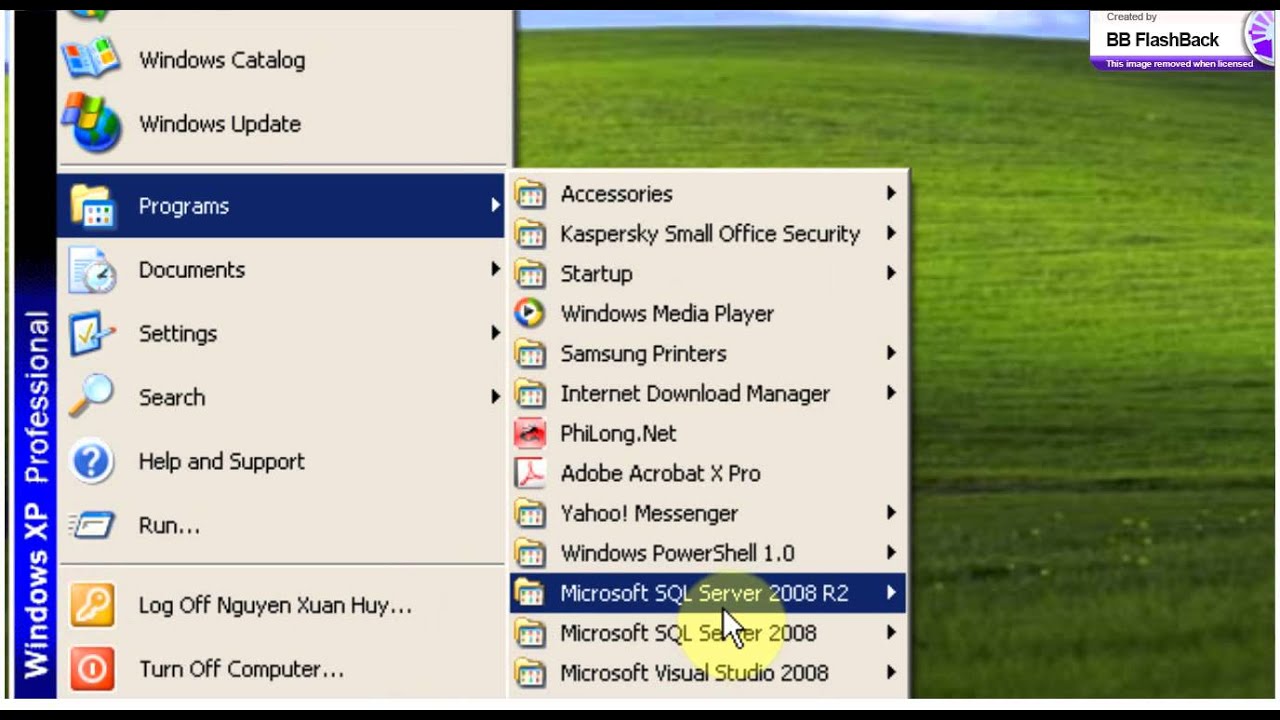Expand the Microsoft Visual Studio 2008 arrow

click(x=891, y=673)
